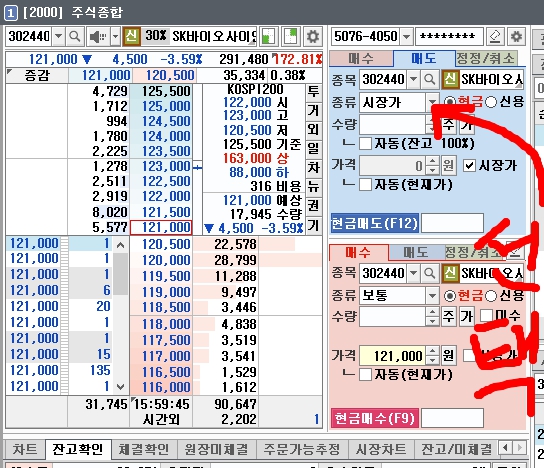Open the 주문가능추정 bottom tab
Screen dimensions: 544x468
point(302,449)
